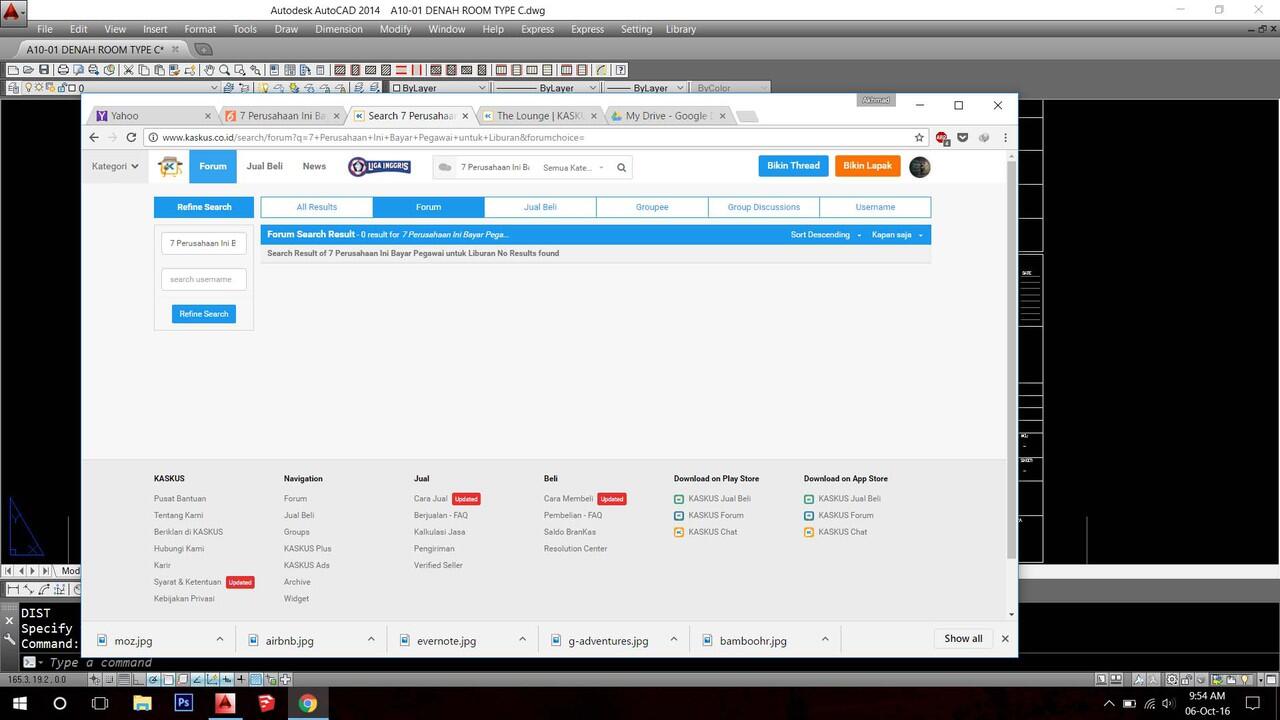Click the bottom Refine Search button

(x=204, y=314)
